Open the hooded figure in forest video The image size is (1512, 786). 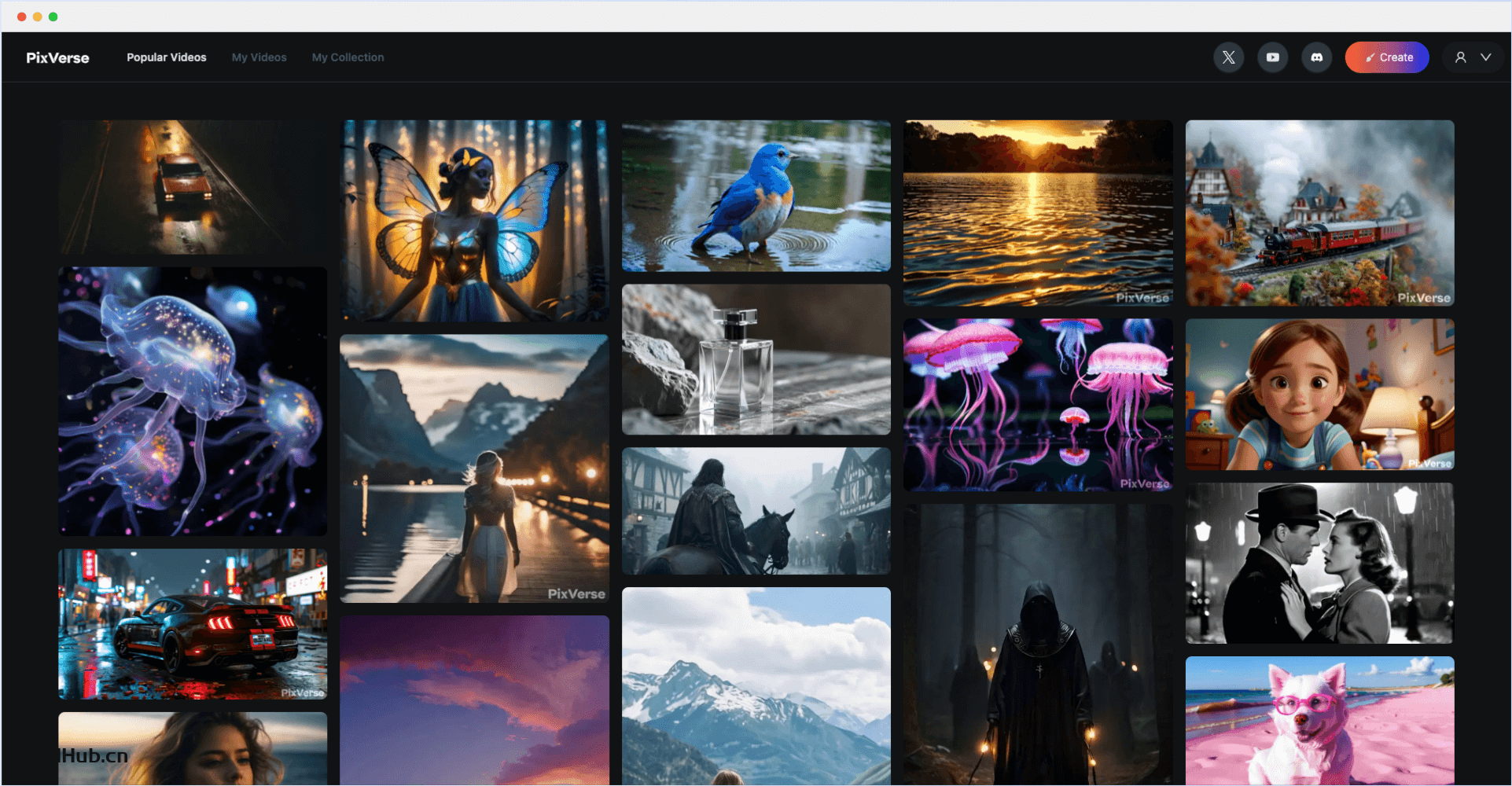coord(1038,645)
